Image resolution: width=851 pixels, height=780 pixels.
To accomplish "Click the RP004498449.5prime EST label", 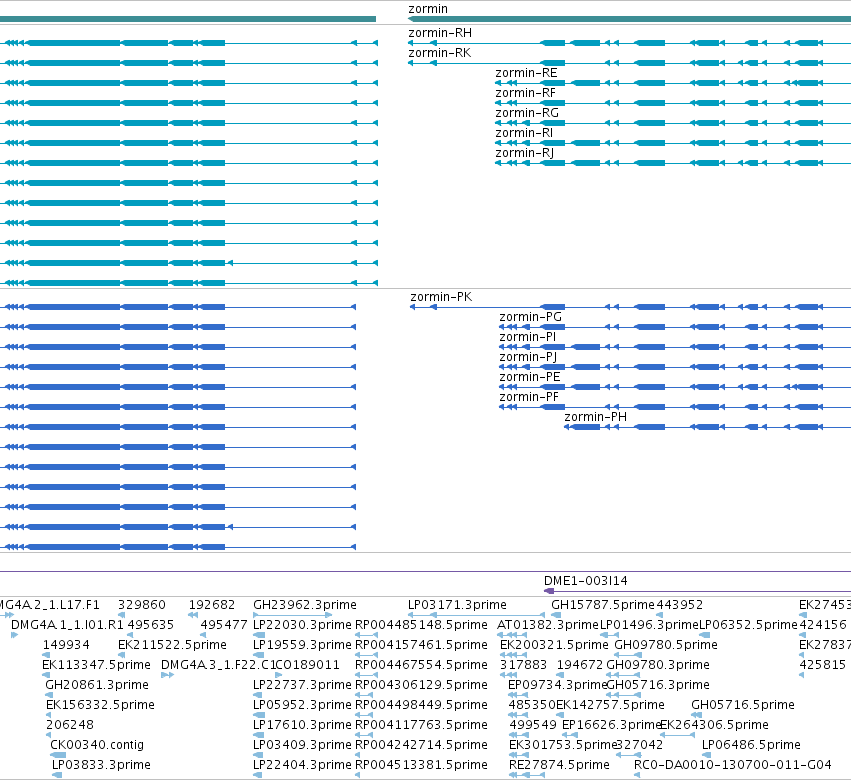I will [x=421, y=706].
